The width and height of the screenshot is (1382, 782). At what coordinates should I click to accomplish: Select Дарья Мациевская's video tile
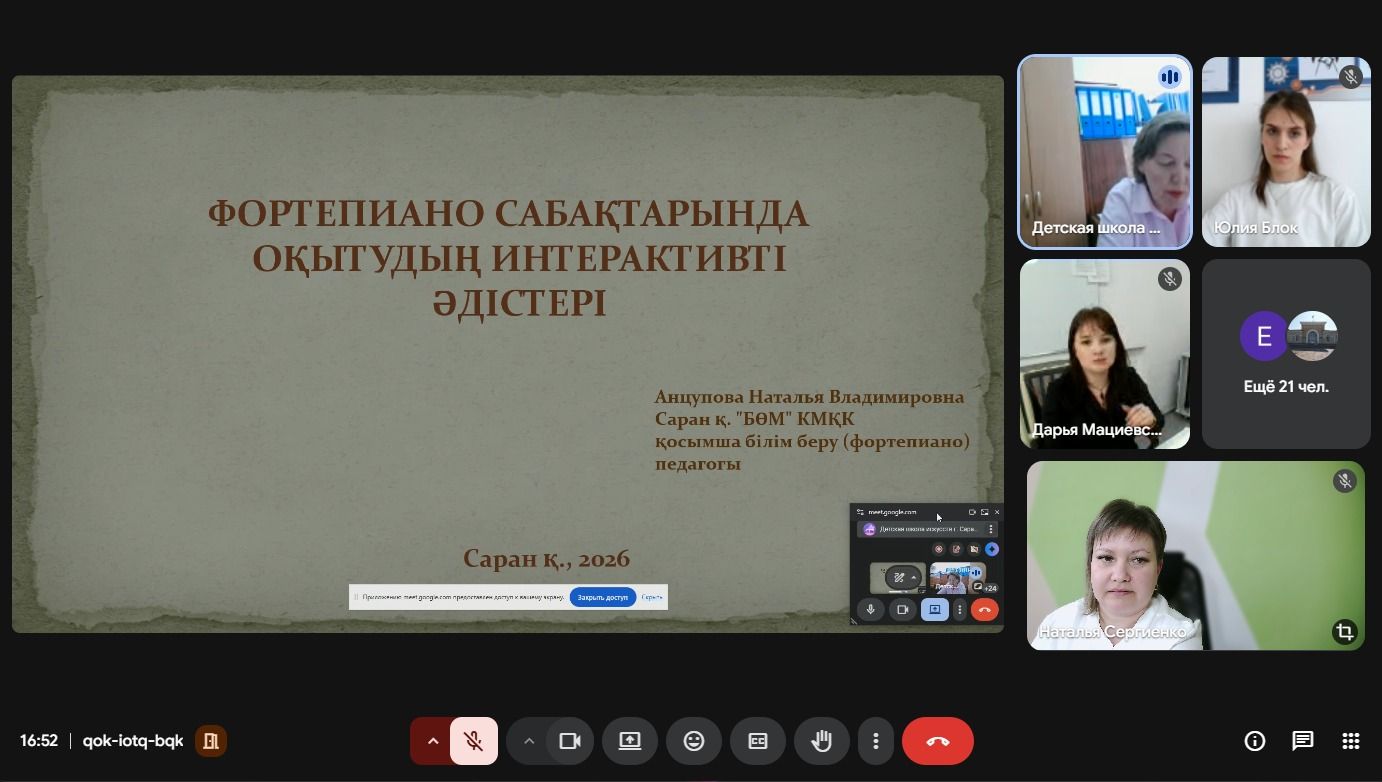point(1104,354)
